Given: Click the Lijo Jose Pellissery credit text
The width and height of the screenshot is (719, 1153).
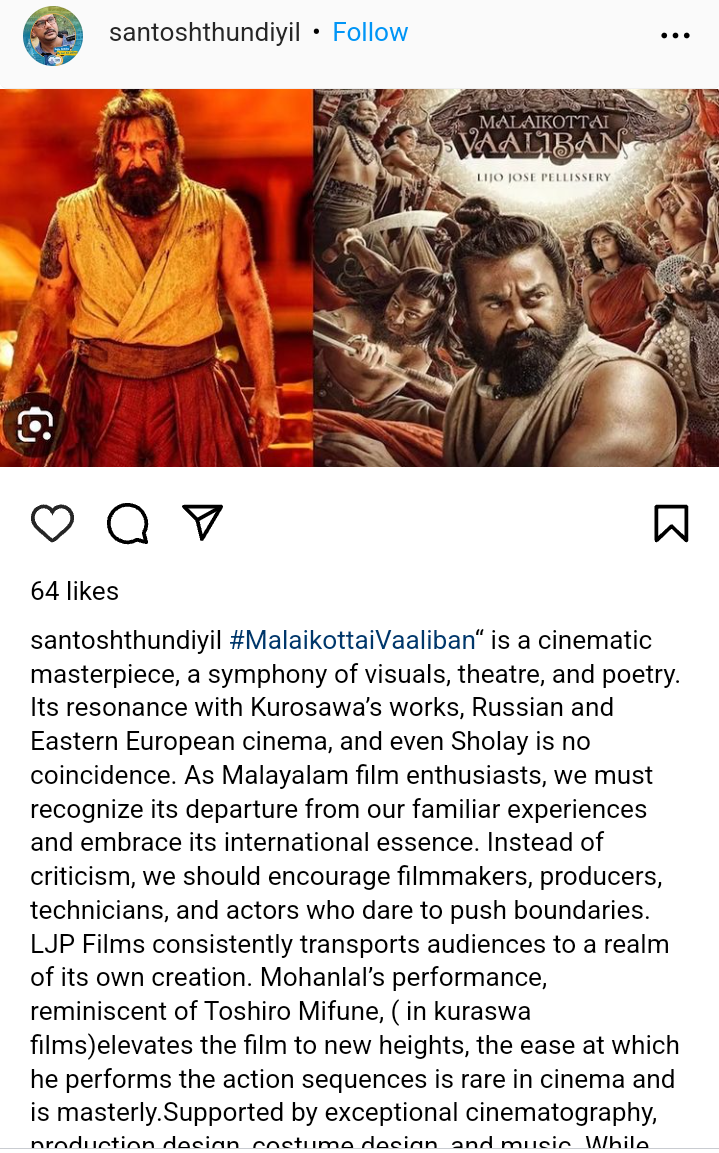Looking at the screenshot, I should 543,177.
